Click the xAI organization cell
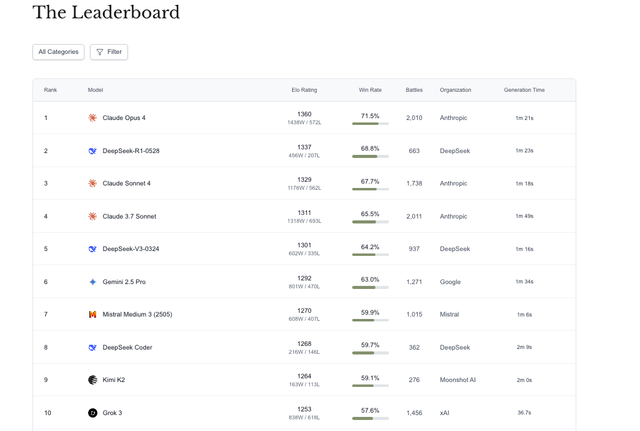Viewport: 640px width, 431px height. coord(444,413)
